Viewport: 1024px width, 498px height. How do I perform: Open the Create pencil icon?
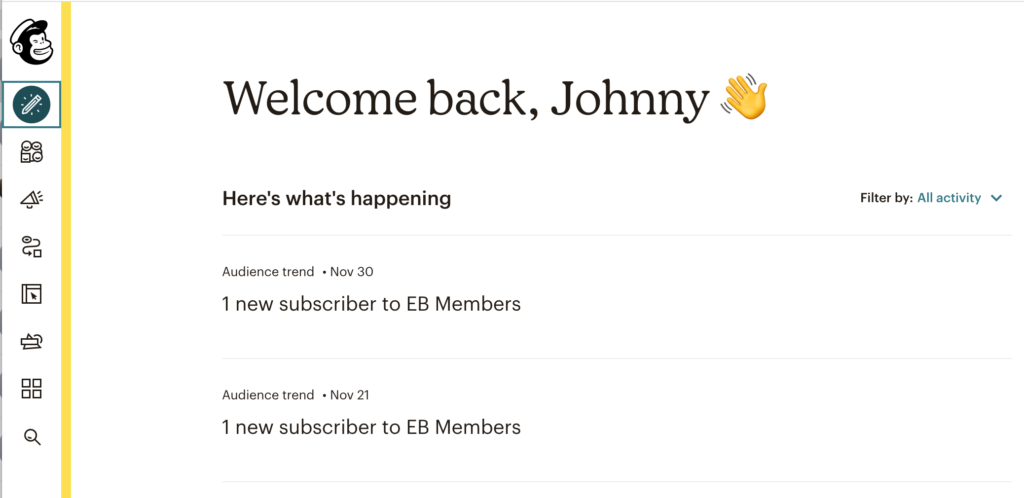pyautogui.click(x=31, y=104)
